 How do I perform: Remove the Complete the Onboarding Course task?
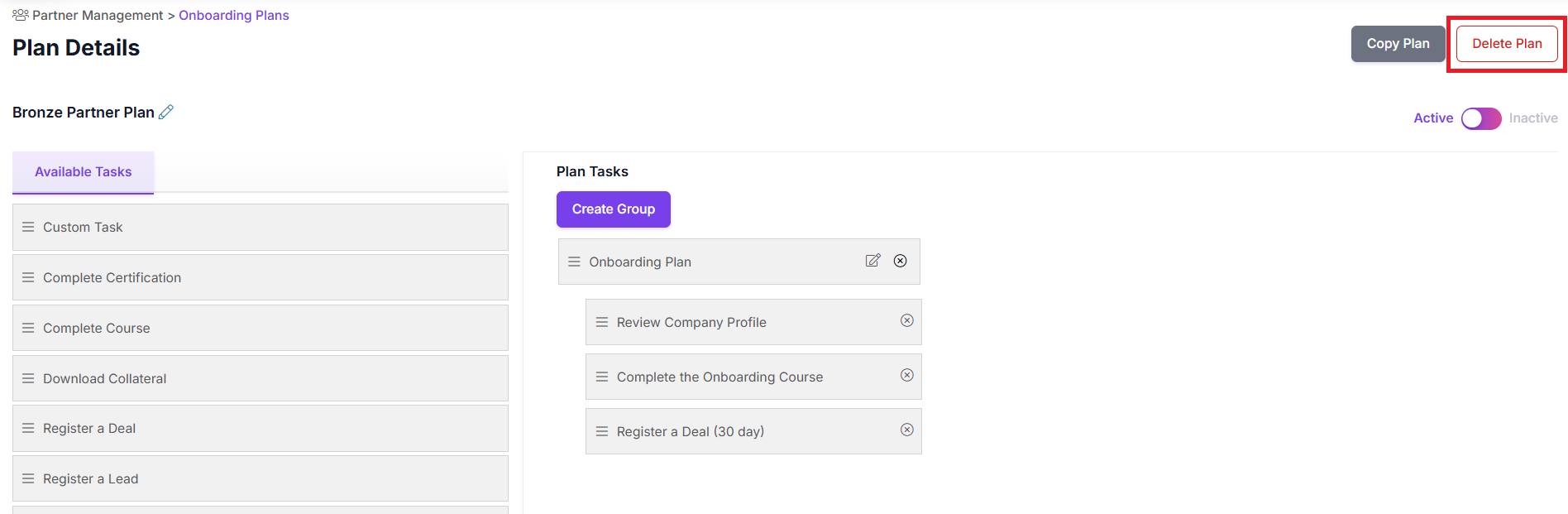[x=906, y=375]
